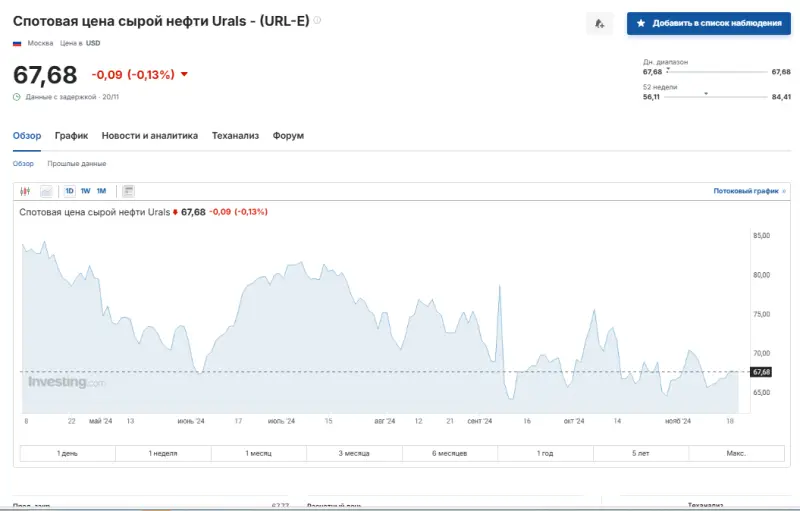Click the clock icon by delayed data

click(17, 97)
